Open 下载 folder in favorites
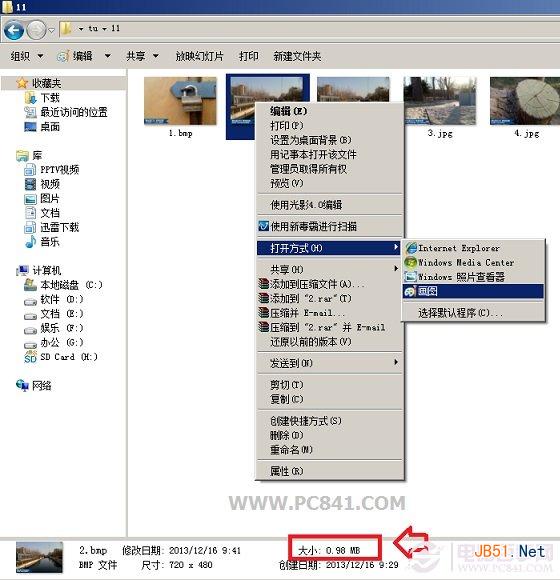This screenshot has height=580, width=560. (42, 98)
